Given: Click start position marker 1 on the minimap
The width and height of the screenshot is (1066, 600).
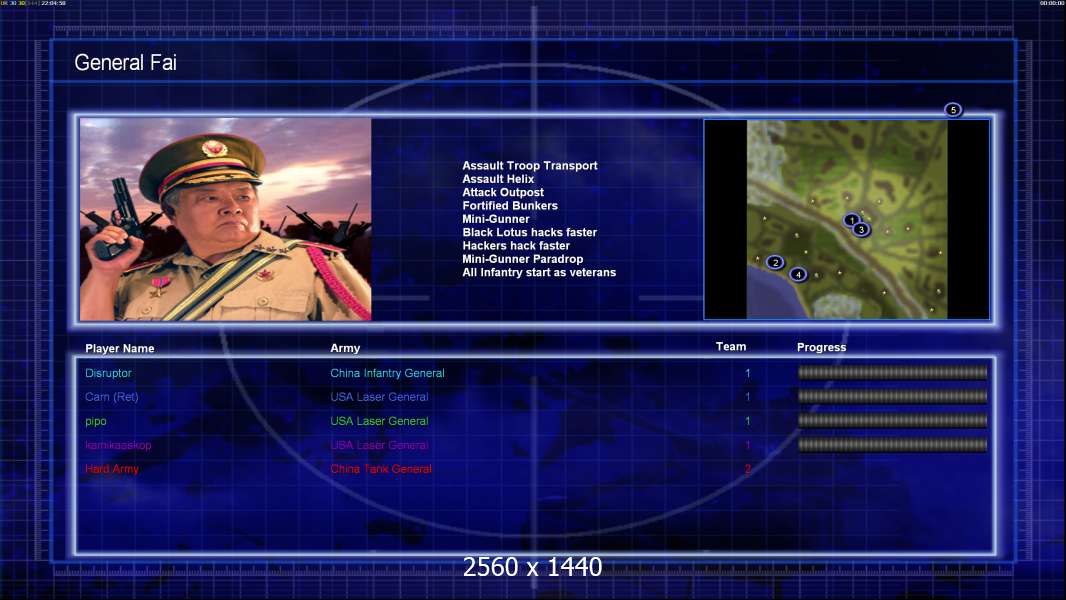Looking at the screenshot, I should click(851, 220).
